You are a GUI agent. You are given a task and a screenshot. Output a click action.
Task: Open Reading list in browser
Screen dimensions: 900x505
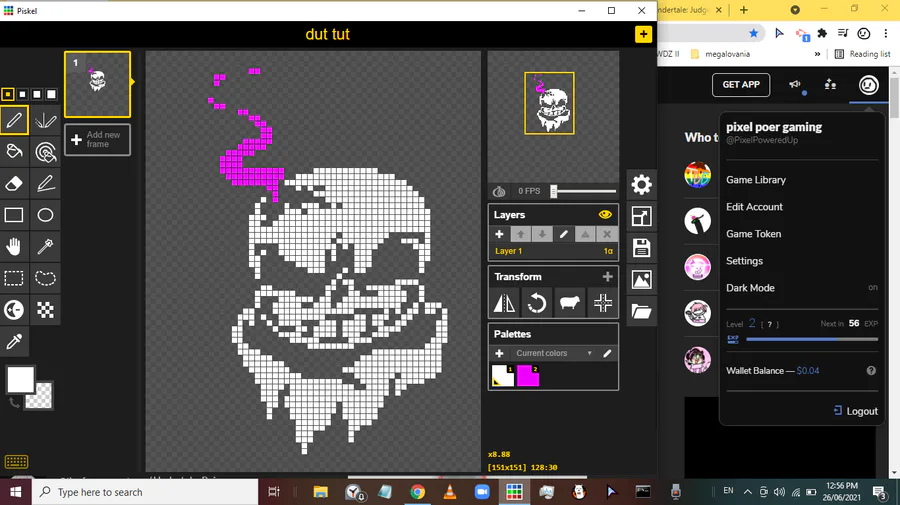tap(863, 54)
